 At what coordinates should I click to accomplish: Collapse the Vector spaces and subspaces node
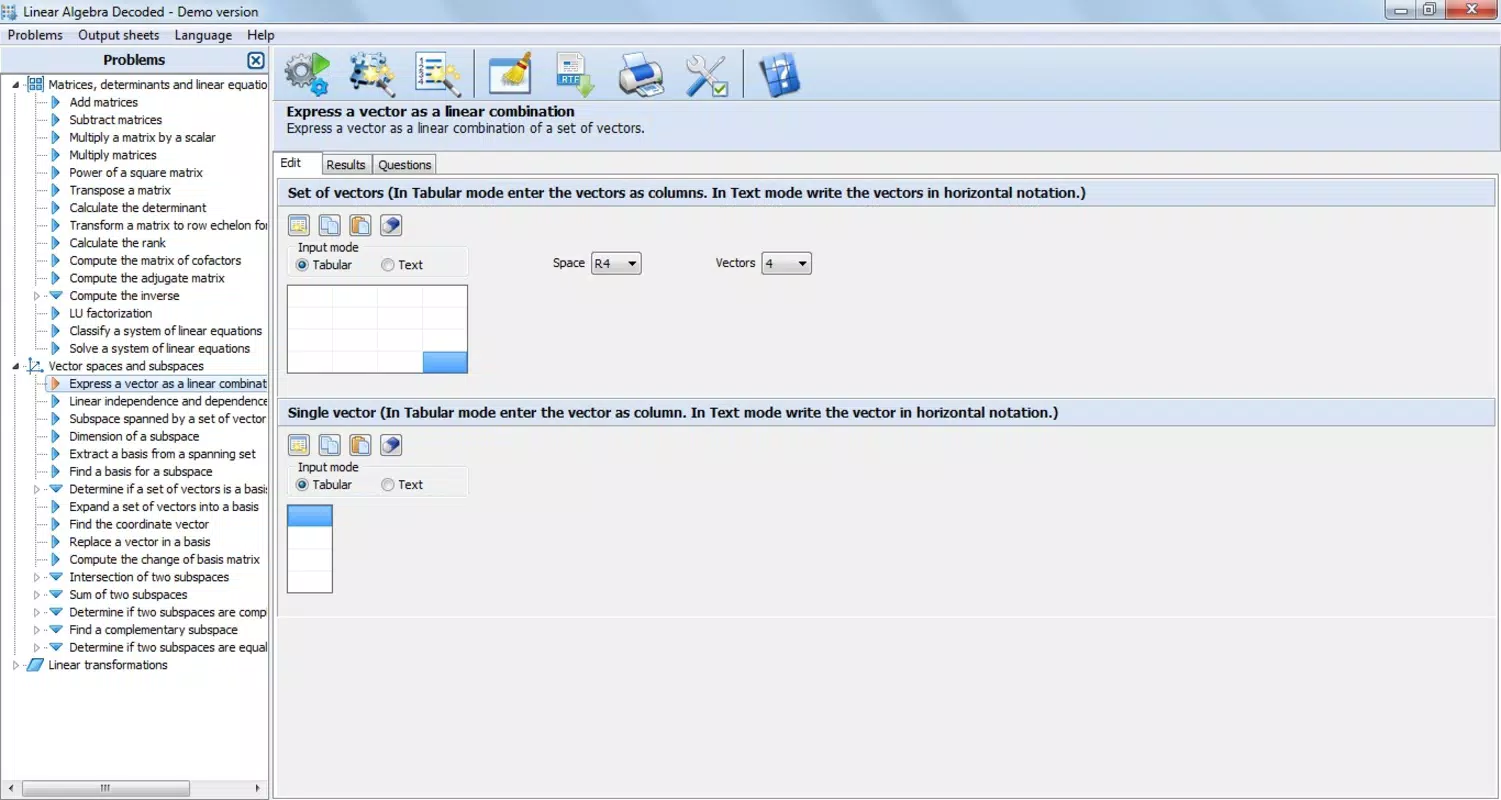click(x=15, y=366)
